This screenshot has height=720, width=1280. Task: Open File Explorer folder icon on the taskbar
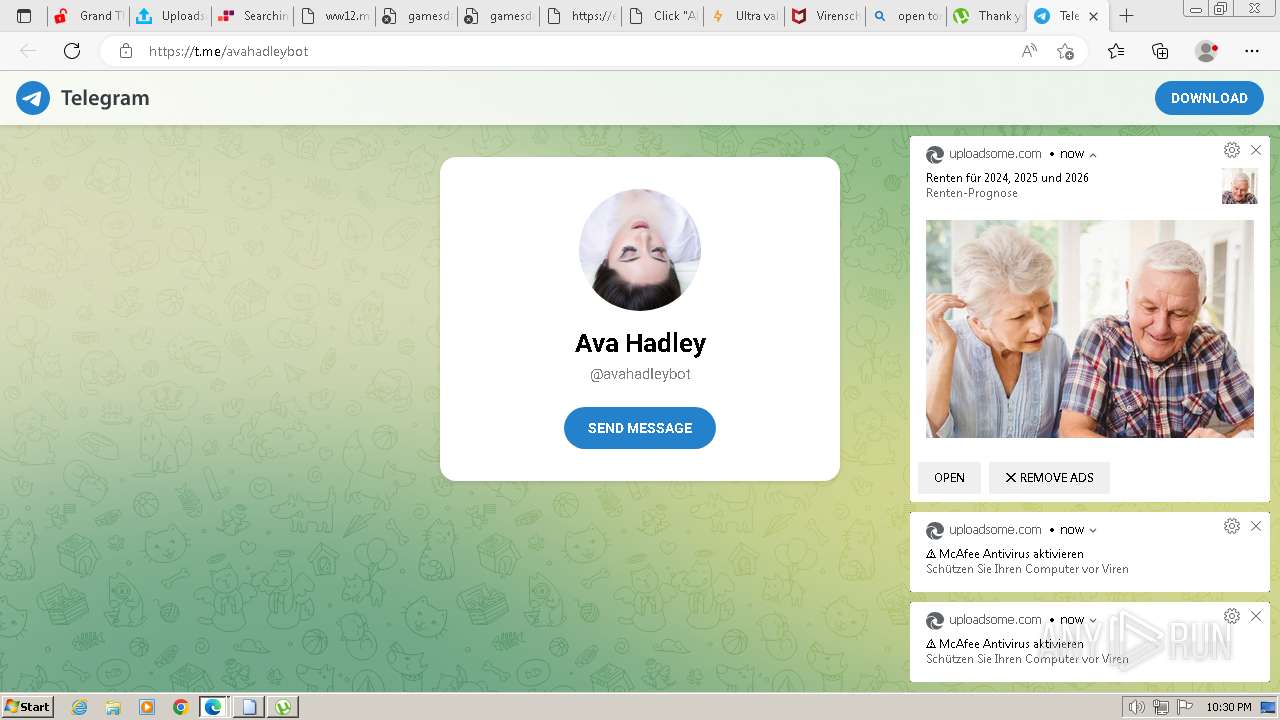point(113,707)
